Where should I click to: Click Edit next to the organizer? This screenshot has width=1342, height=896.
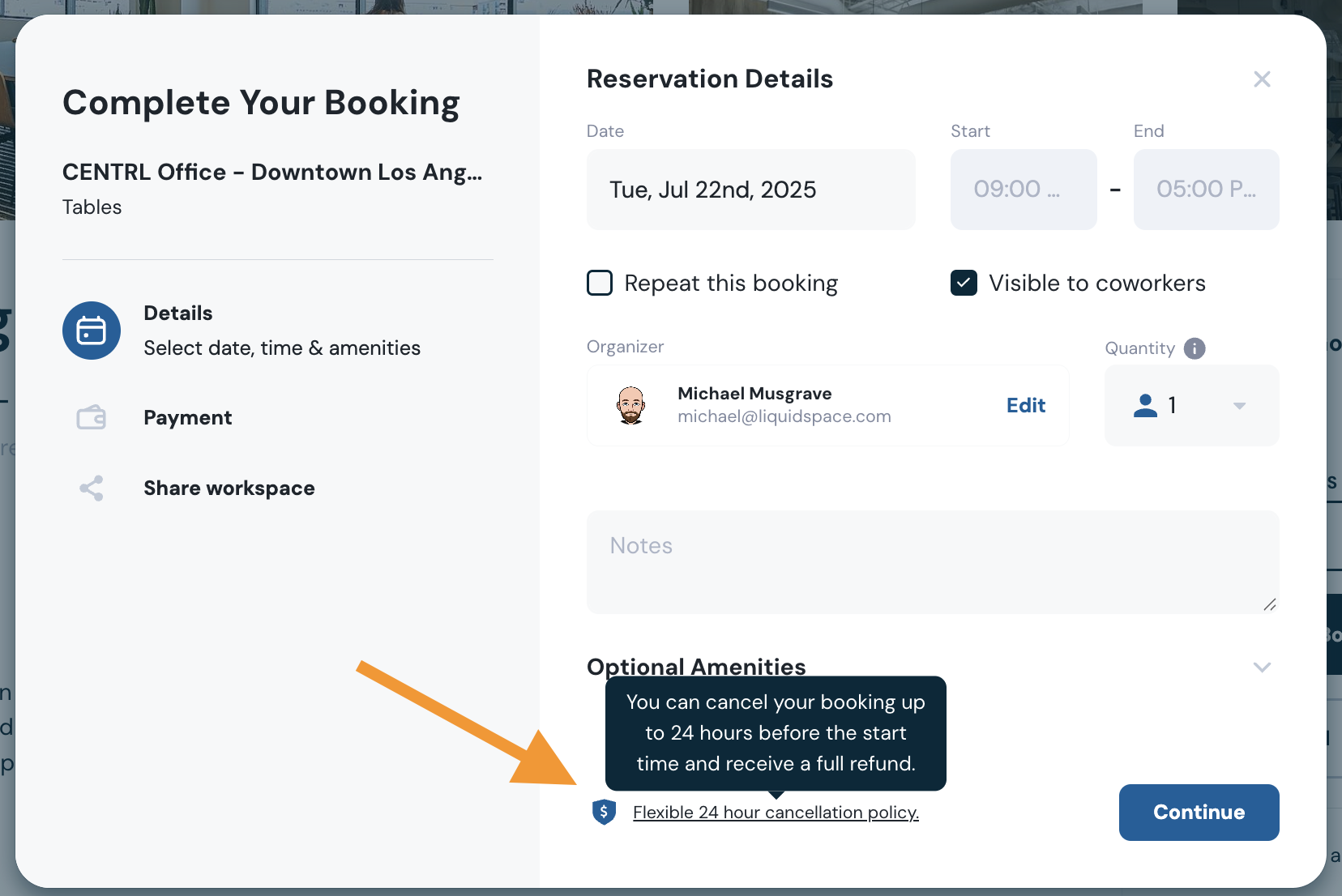1026,405
